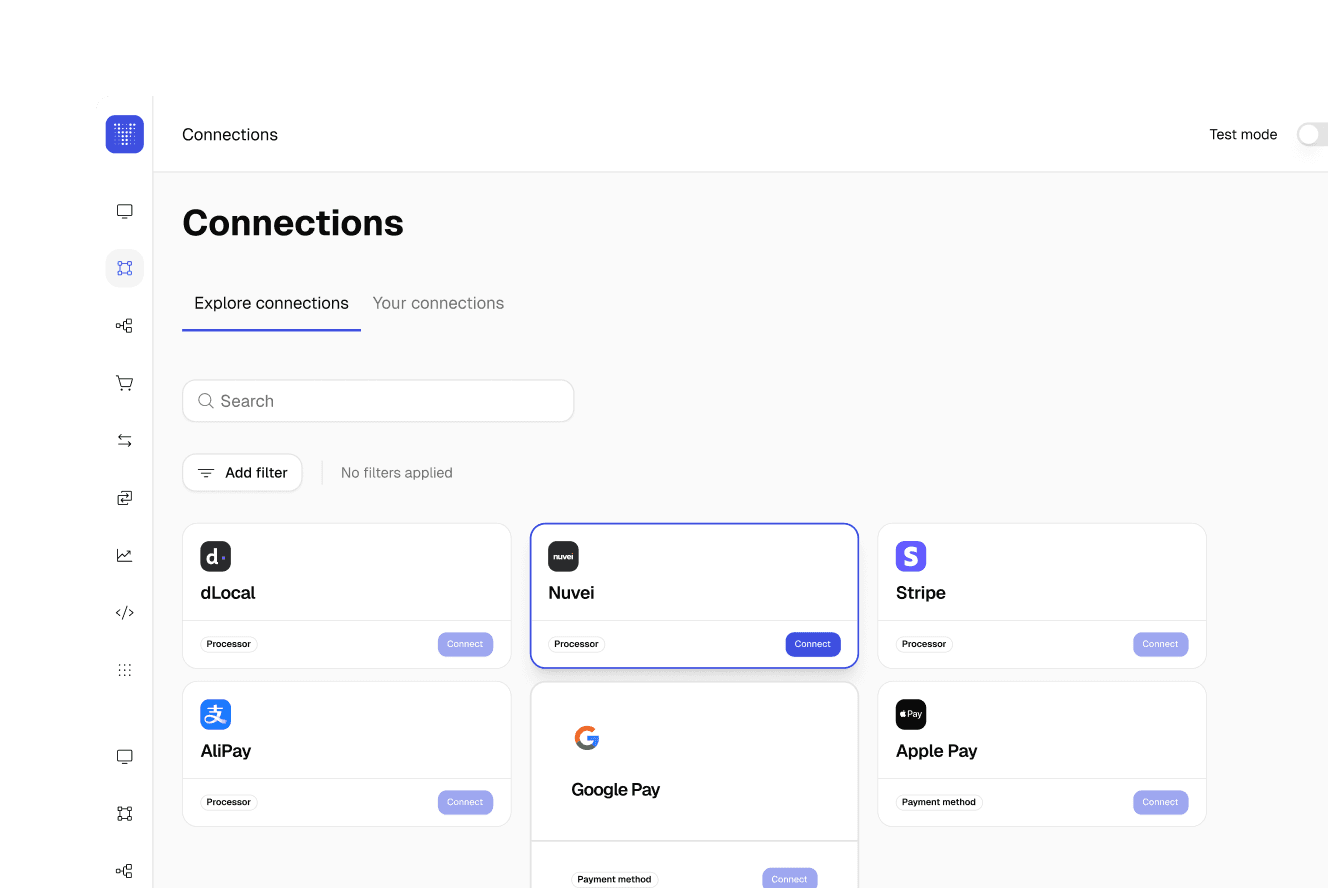The height and width of the screenshot is (888, 1328).
Task: Click the Connections breadcrumb in the top bar
Action: 230,135
